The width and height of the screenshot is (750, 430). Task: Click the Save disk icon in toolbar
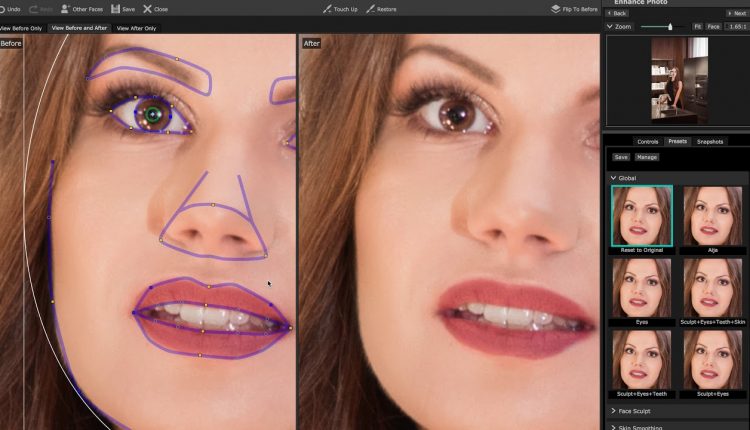tap(116, 9)
